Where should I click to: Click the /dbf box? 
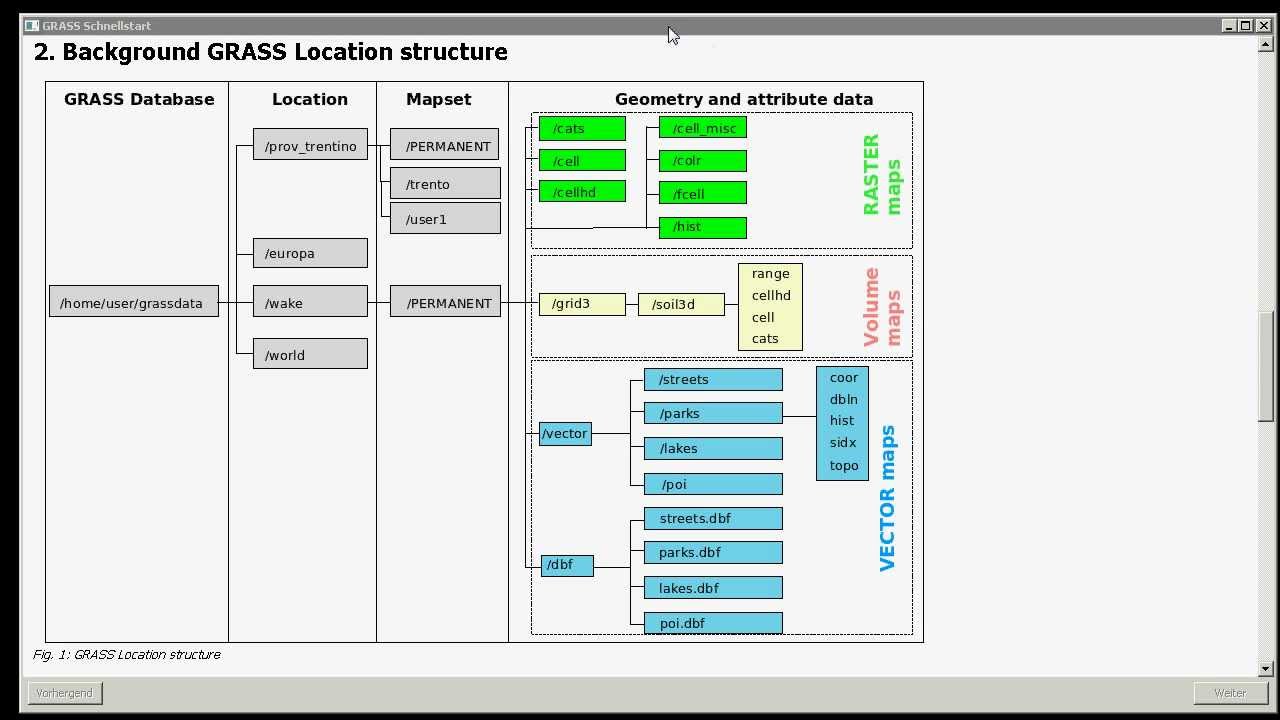[x=567, y=565]
